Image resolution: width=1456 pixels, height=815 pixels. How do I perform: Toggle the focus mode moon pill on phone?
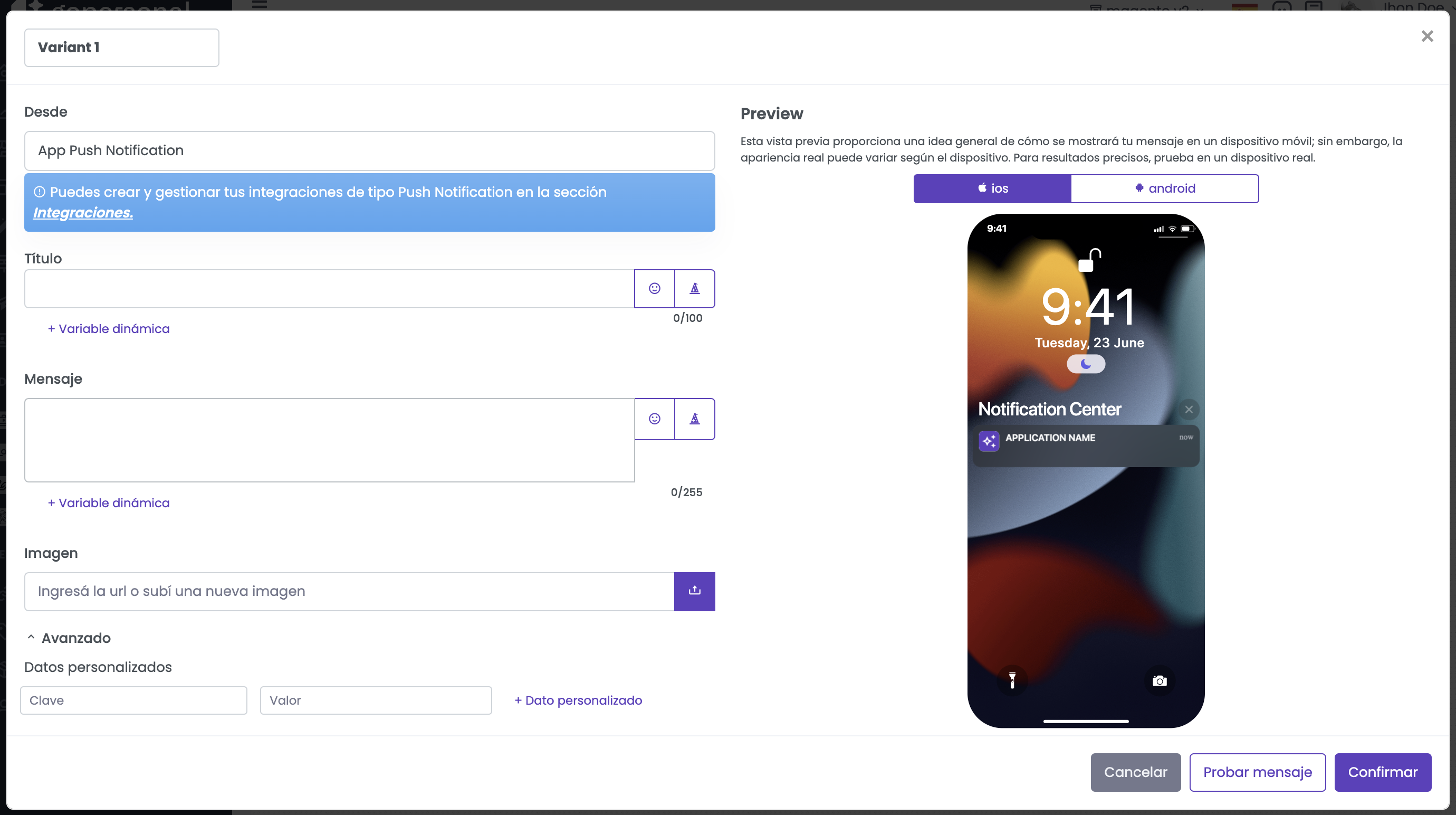pos(1085,364)
